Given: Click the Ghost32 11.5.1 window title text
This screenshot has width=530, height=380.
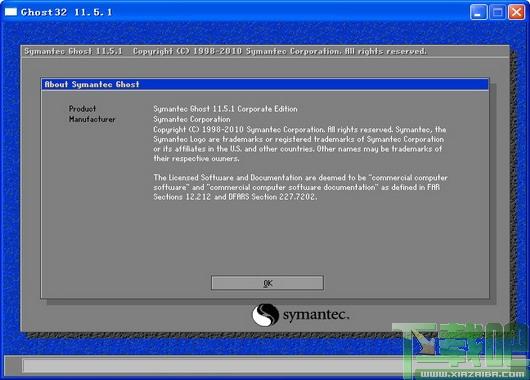Looking at the screenshot, I should (x=66, y=12).
